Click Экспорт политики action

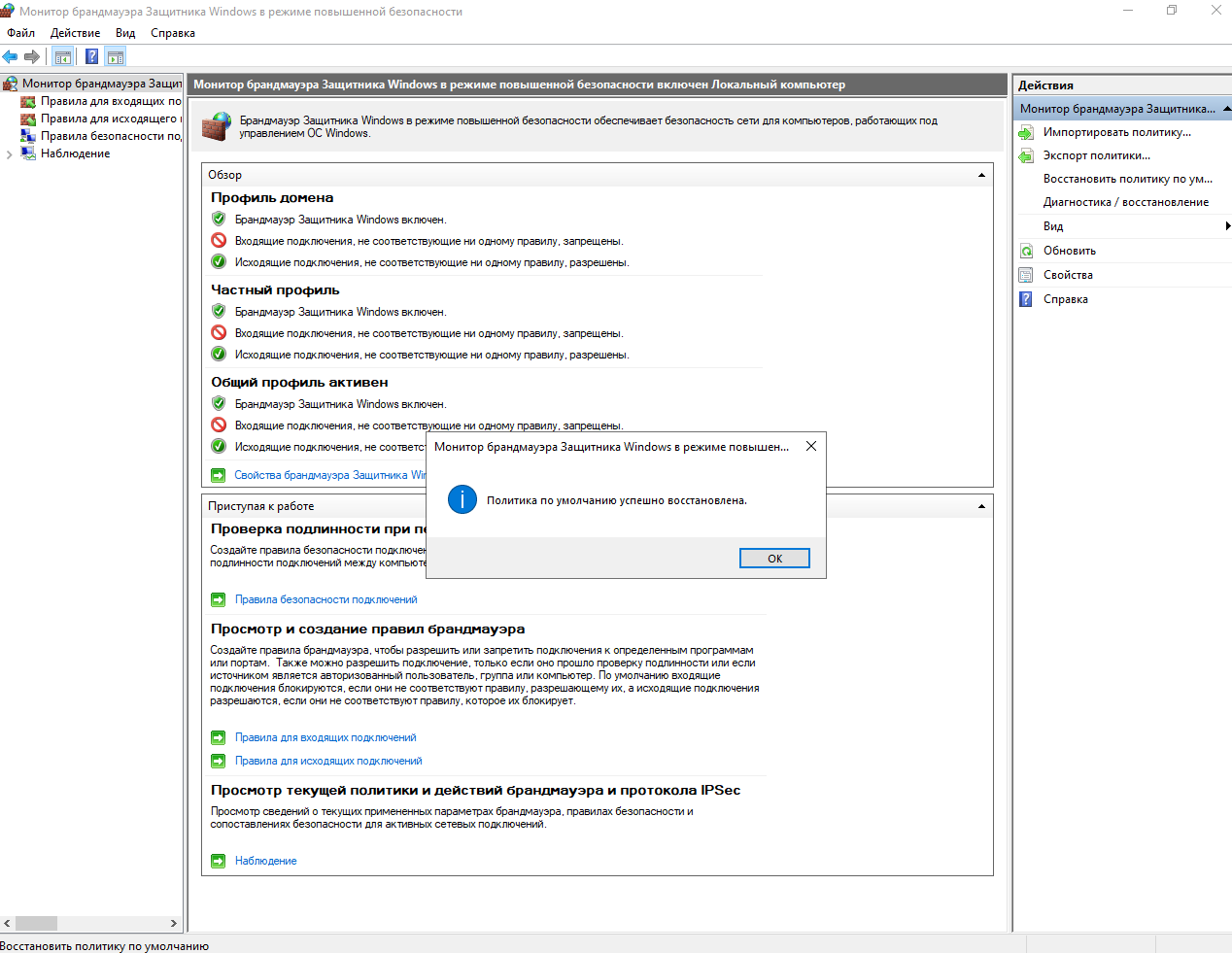coord(1096,155)
